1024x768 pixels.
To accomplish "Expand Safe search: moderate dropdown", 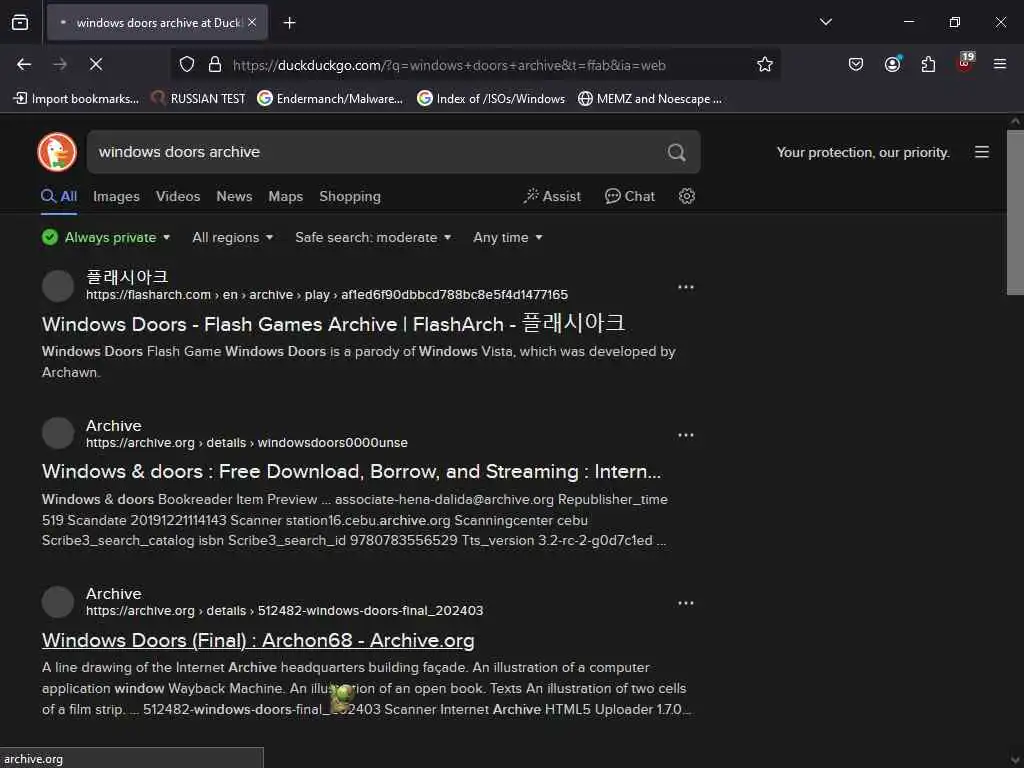I will (x=373, y=237).
